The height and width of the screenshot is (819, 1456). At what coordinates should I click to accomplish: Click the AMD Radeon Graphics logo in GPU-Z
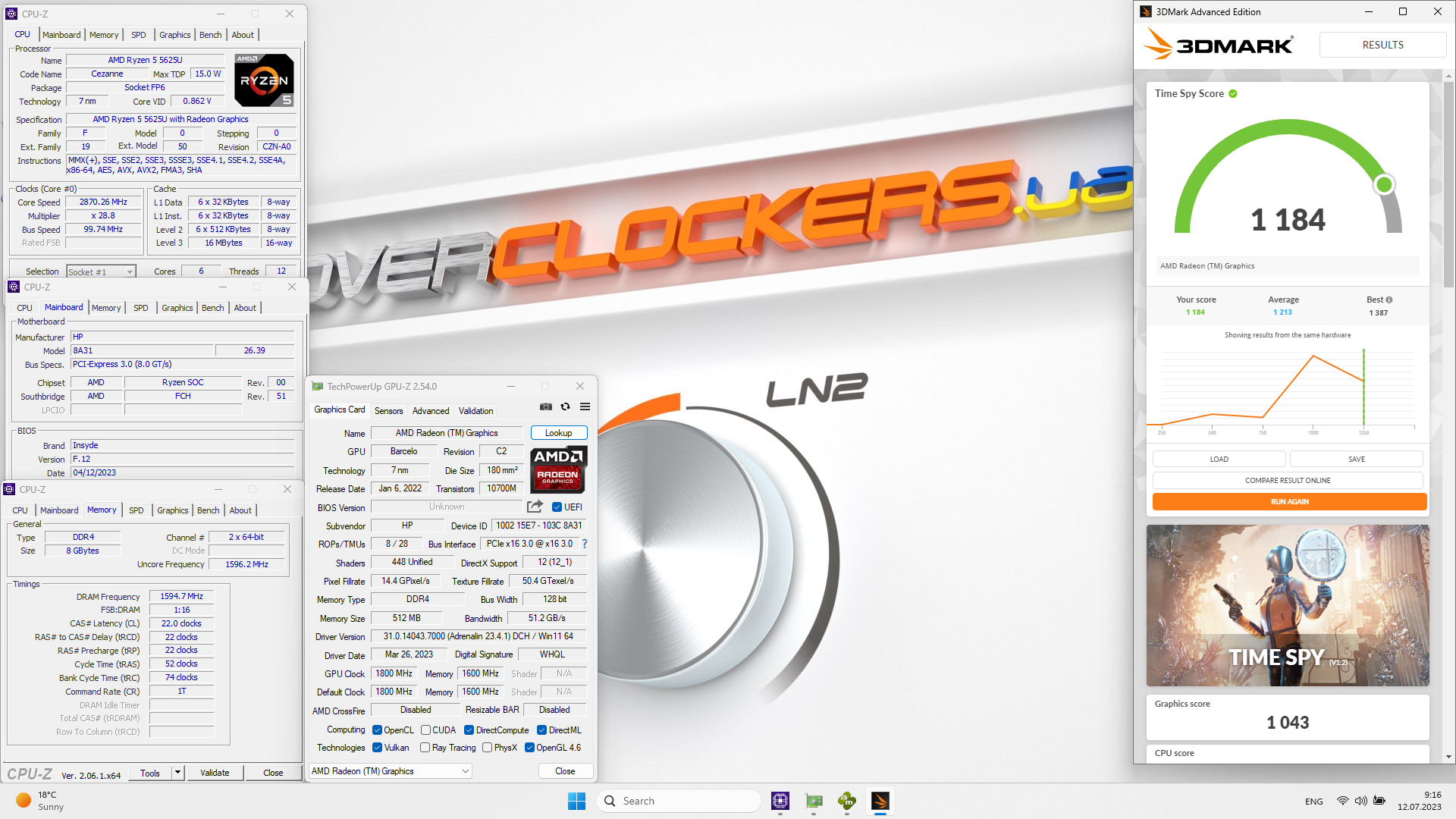(558, 469)
